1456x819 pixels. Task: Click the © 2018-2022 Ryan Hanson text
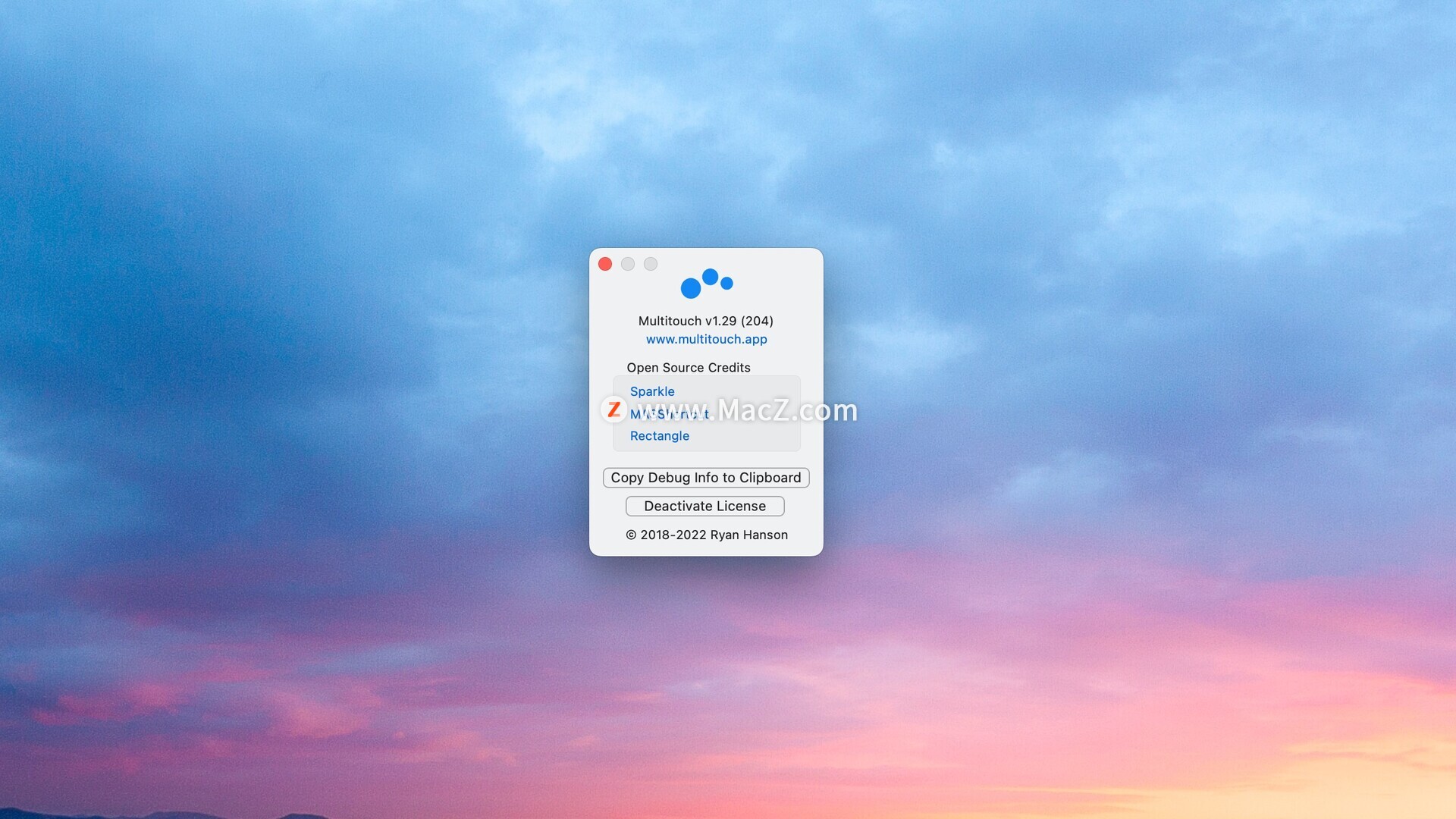point(707,535)
